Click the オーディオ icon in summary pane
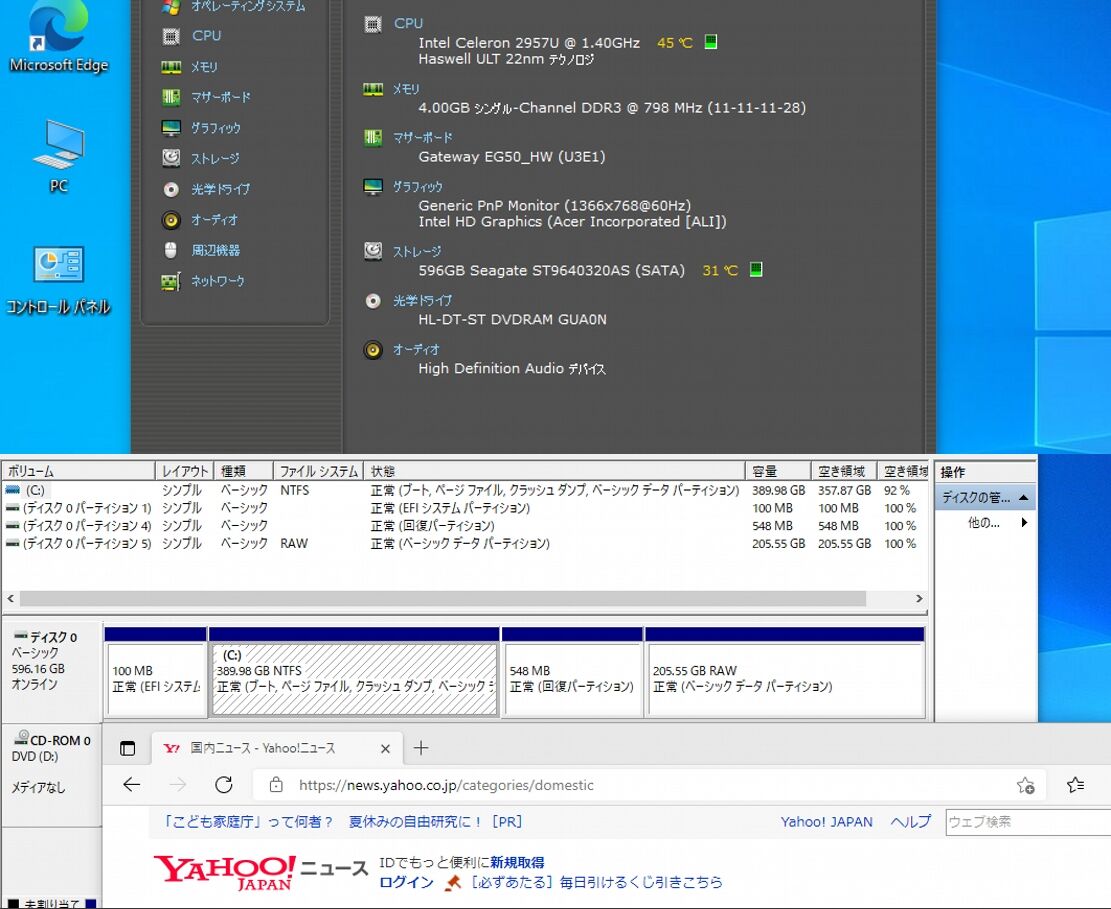This screenshot has height=909, width=1111. [373, 349]
